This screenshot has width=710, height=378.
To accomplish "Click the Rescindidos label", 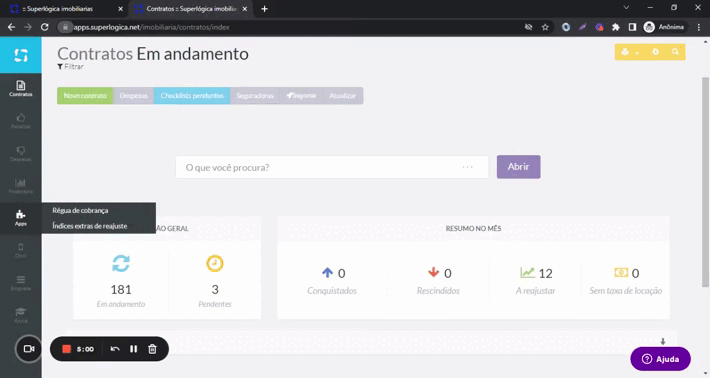I will coord(438,291).
